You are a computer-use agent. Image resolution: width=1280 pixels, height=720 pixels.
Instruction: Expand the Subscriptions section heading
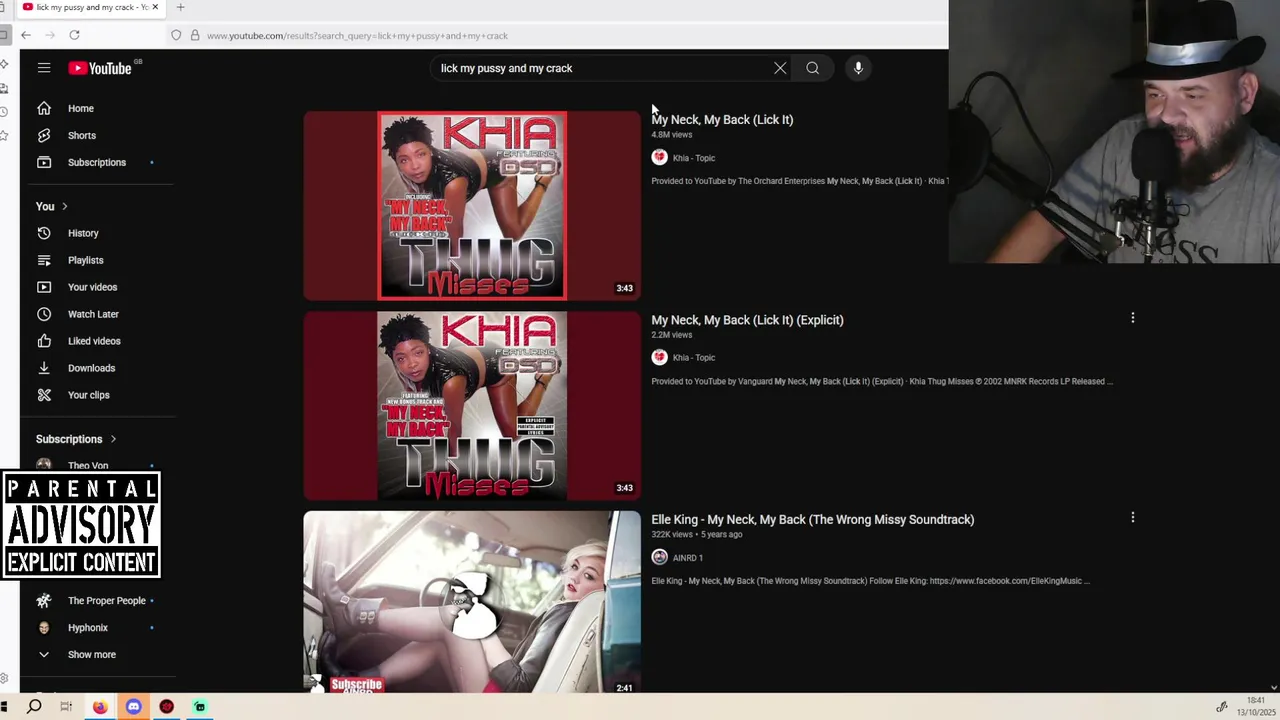click(x=76, y=439)
